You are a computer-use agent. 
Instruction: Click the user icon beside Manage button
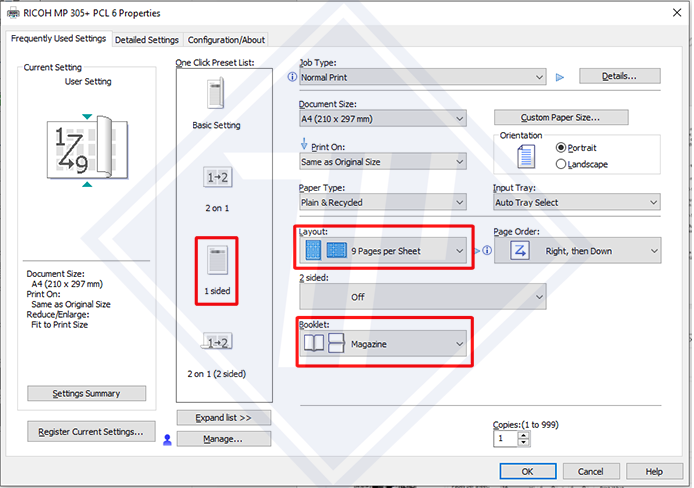point(167,439)
